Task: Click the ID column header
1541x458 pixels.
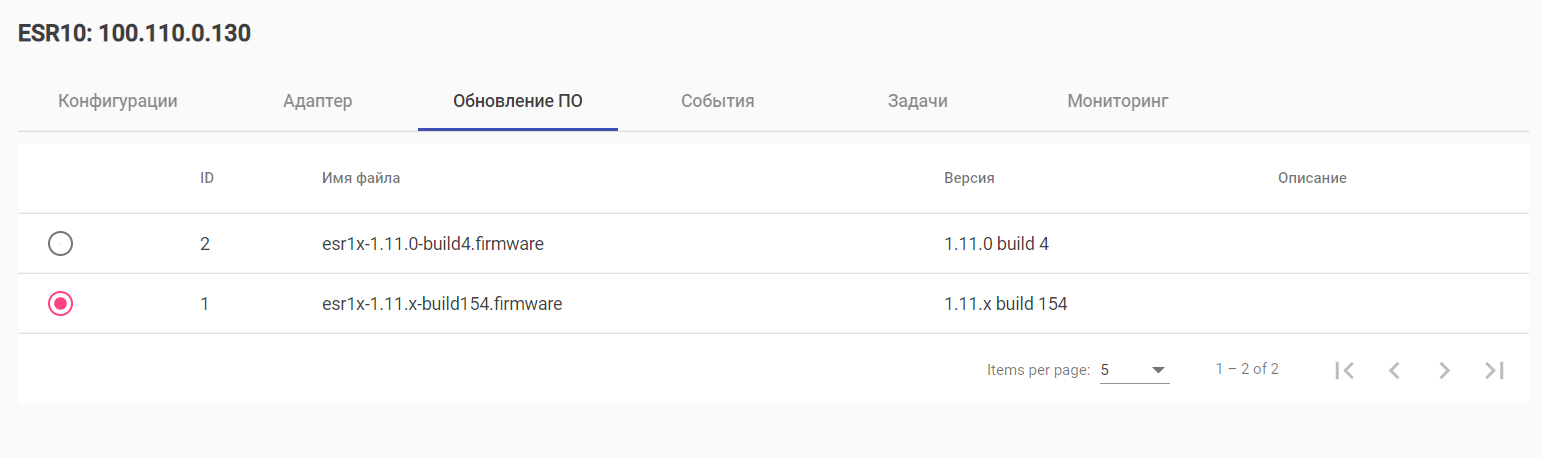Action: point(207,178)
